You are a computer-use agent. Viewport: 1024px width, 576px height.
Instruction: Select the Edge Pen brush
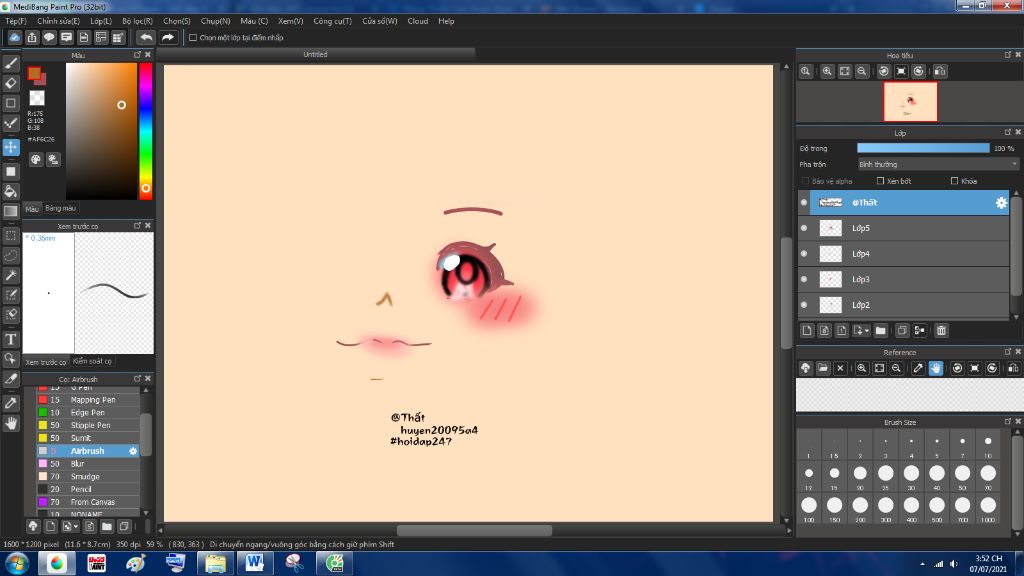tap(88, 413)
